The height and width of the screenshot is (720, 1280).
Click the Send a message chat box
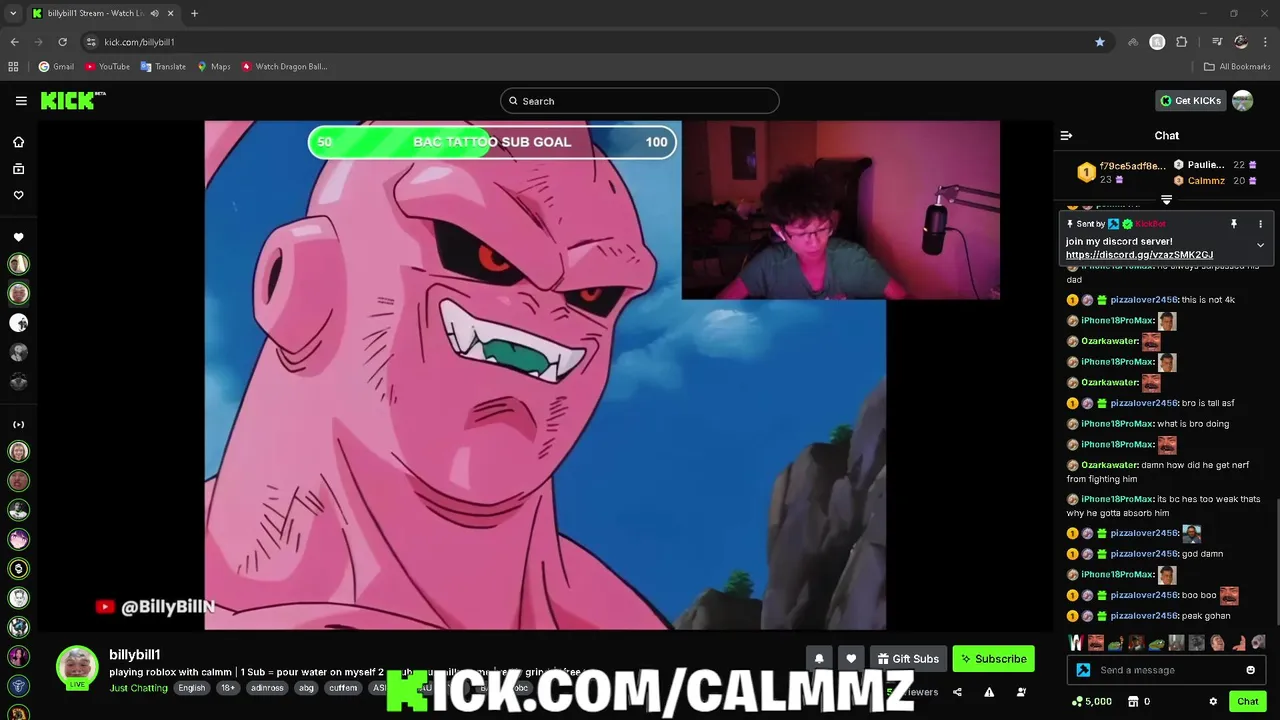pos(1166,670)
